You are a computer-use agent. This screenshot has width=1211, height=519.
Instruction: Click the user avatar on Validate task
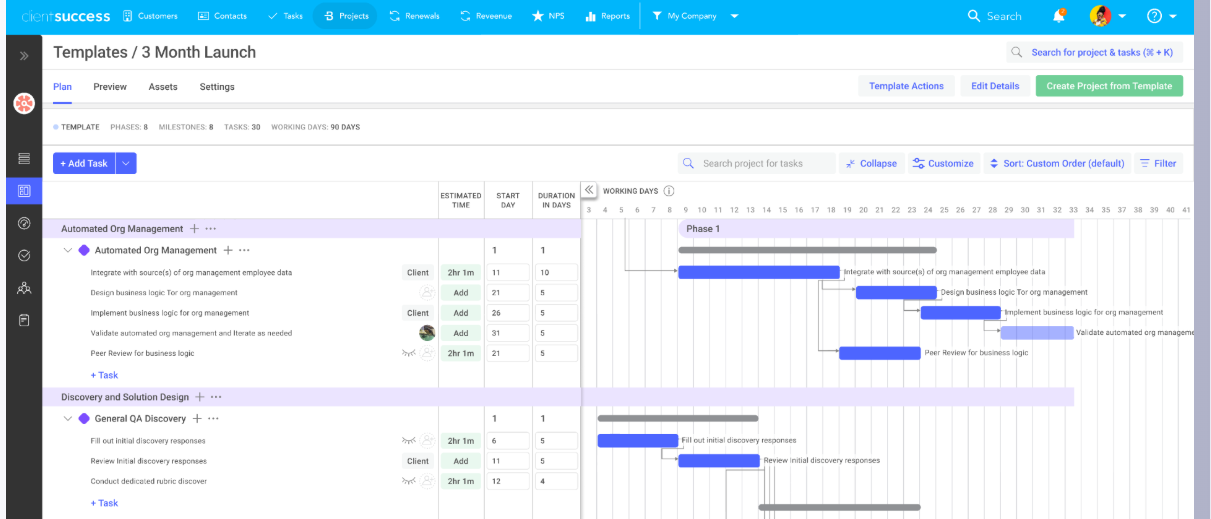coord(427,333)
